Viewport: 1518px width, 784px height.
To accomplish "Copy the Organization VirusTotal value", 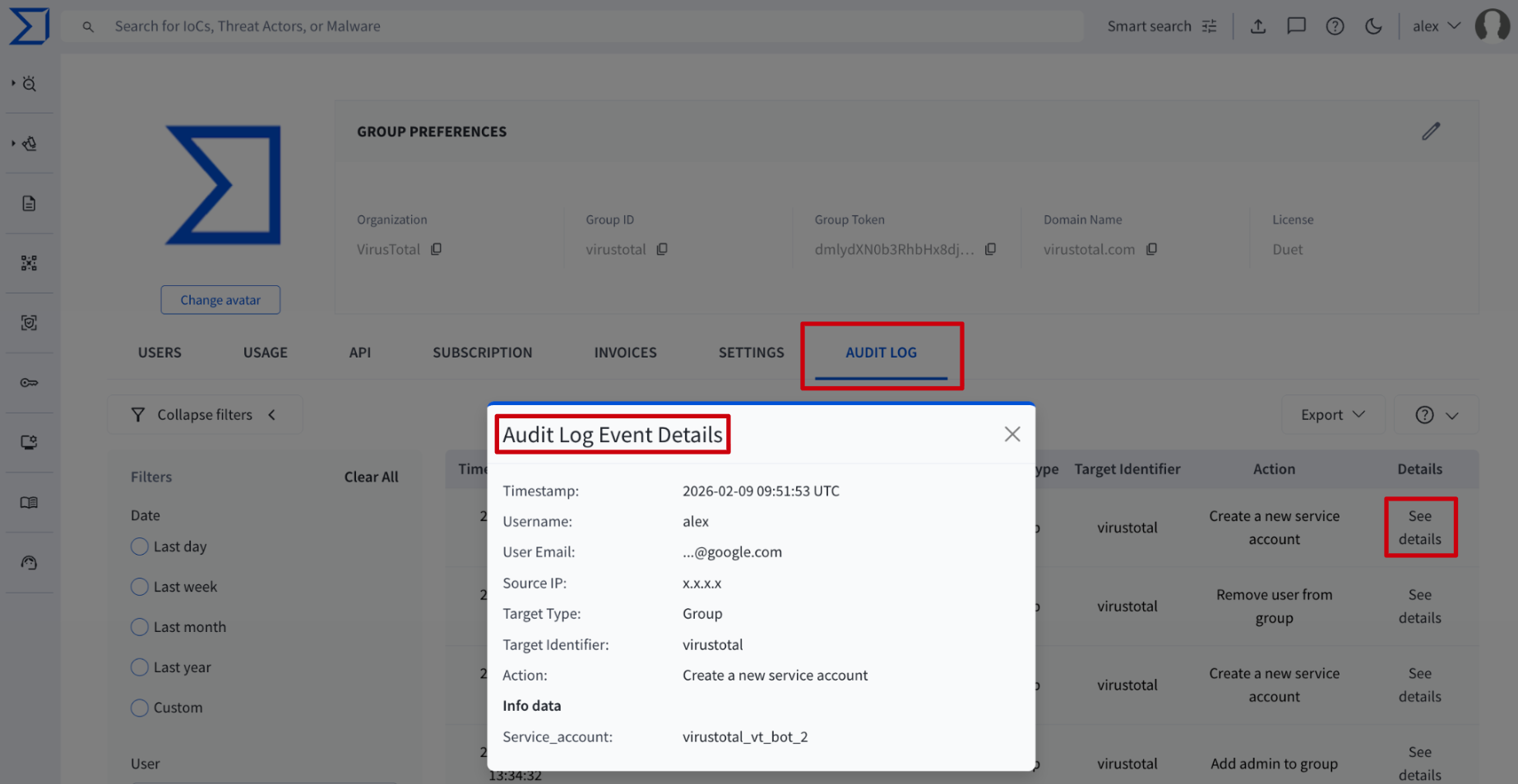I will coord(436,249).
